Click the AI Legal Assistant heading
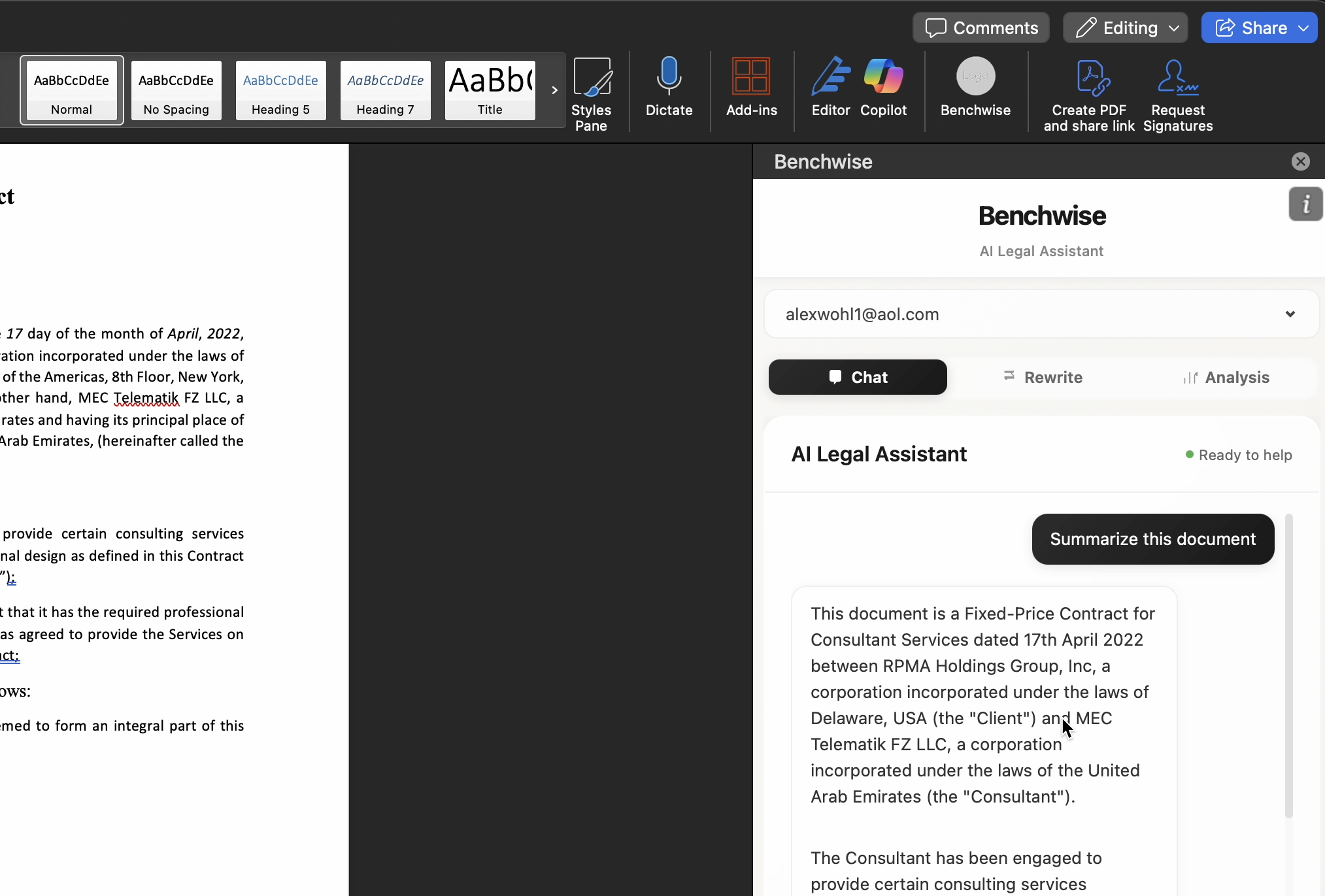The height and width of the screenshot is (896, 1325). click(x=879, y=454)
